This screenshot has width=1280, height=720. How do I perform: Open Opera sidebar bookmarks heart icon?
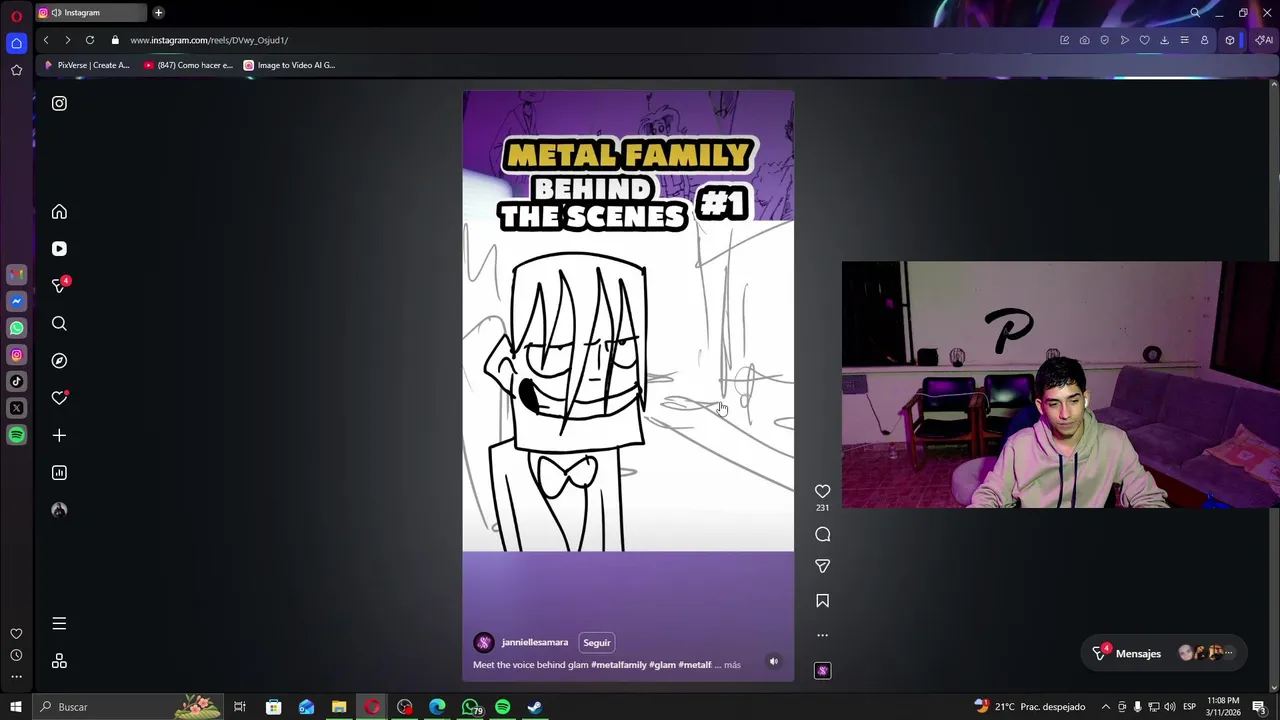click(16, 634)
